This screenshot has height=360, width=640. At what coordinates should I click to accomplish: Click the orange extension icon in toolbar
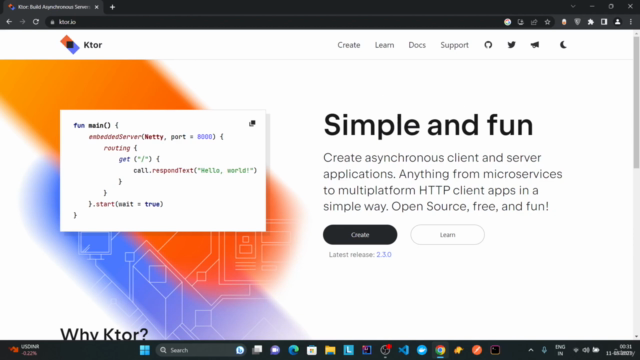point(564,22)
